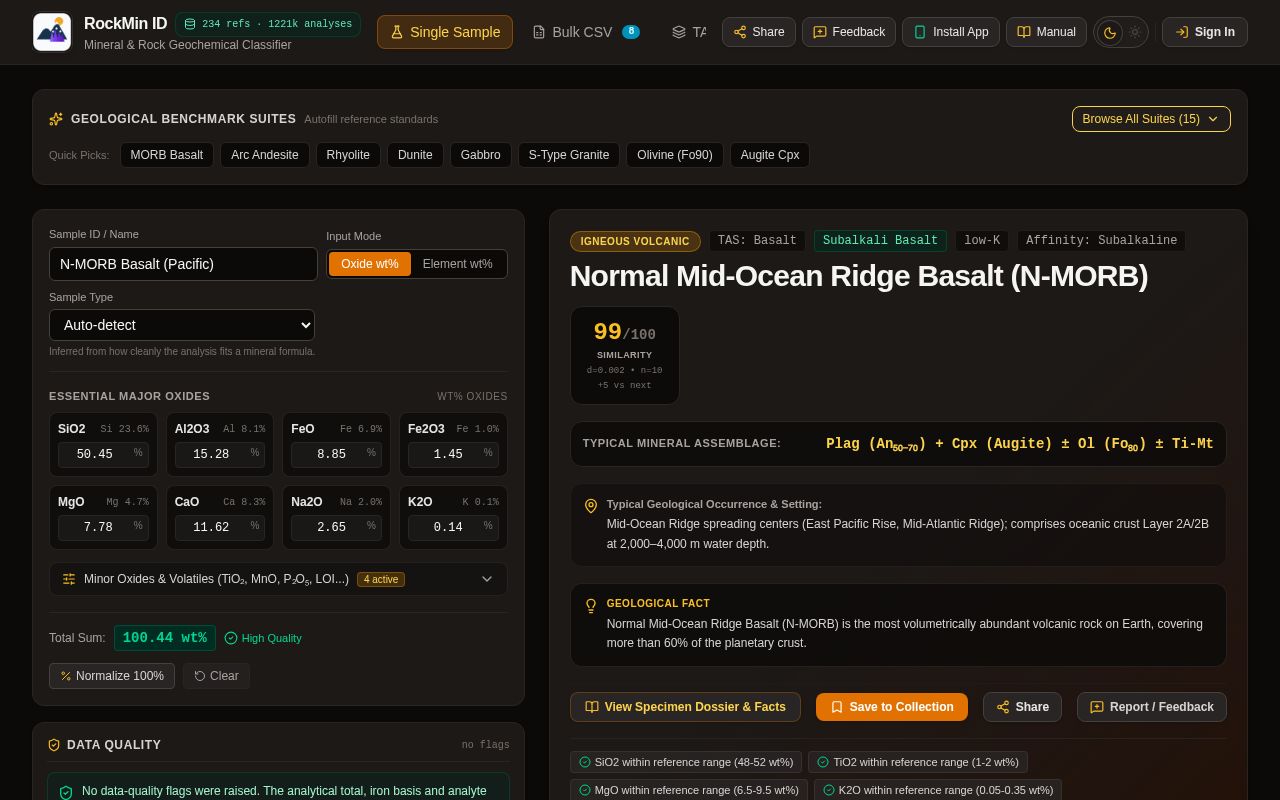Screen dimensions: 1280x800
Task: Click the SiO2 value field
Action: [102, 454]
